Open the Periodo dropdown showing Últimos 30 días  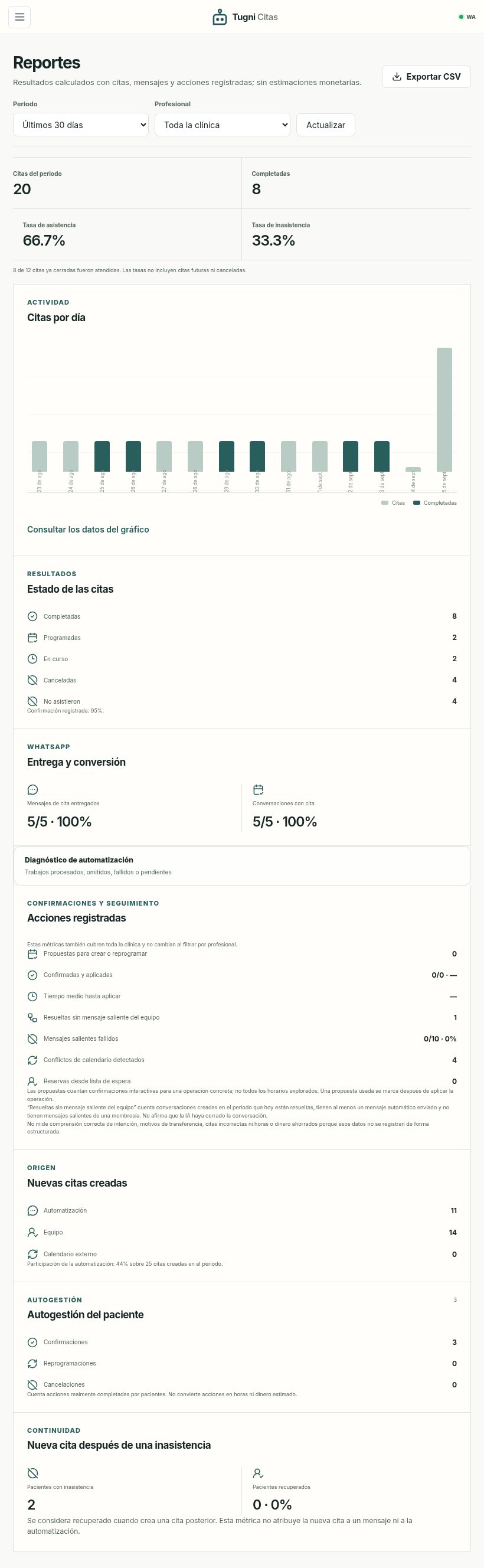point(80,125)
